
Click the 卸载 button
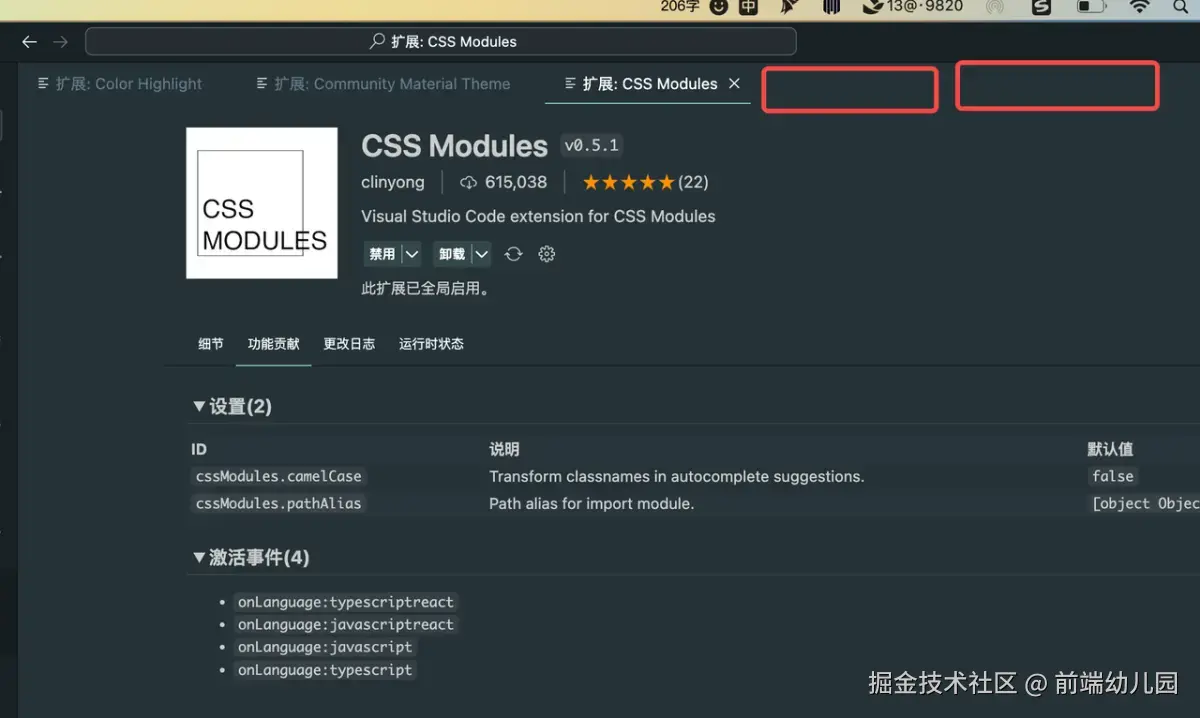pyautogui.click(x=452, y=254)
